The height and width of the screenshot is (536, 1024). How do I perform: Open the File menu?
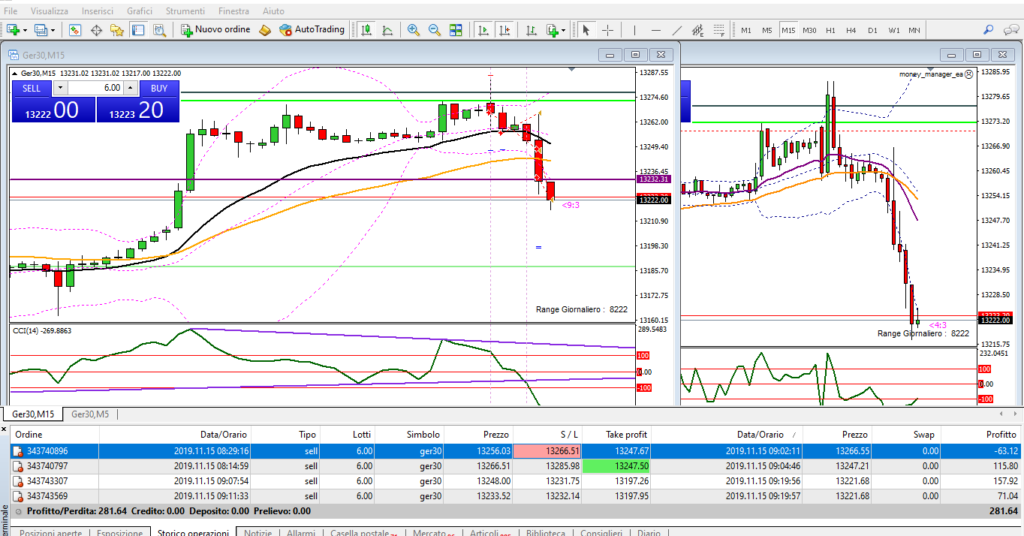10,11
